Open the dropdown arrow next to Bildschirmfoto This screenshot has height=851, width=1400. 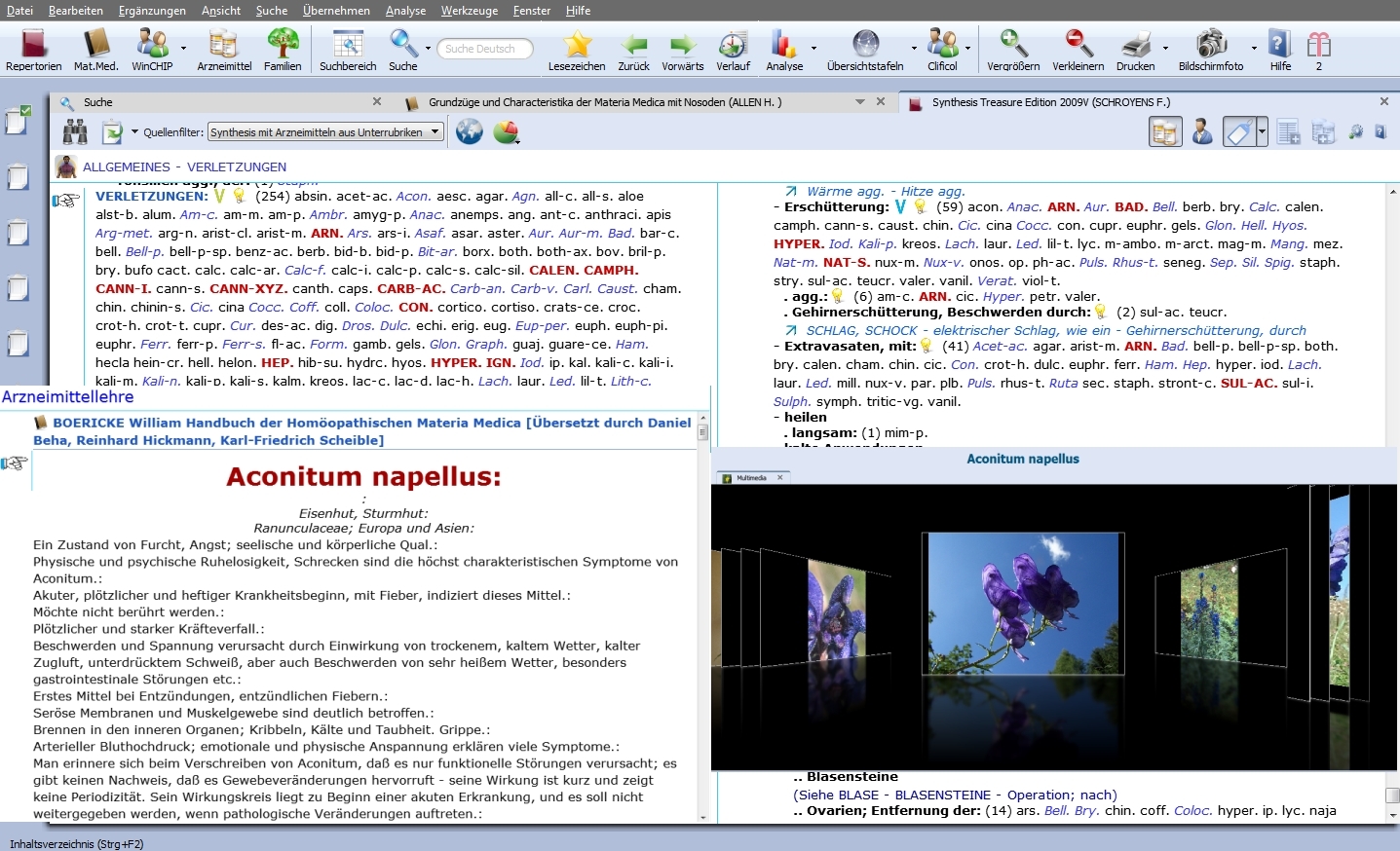[x=1254, y=48]
